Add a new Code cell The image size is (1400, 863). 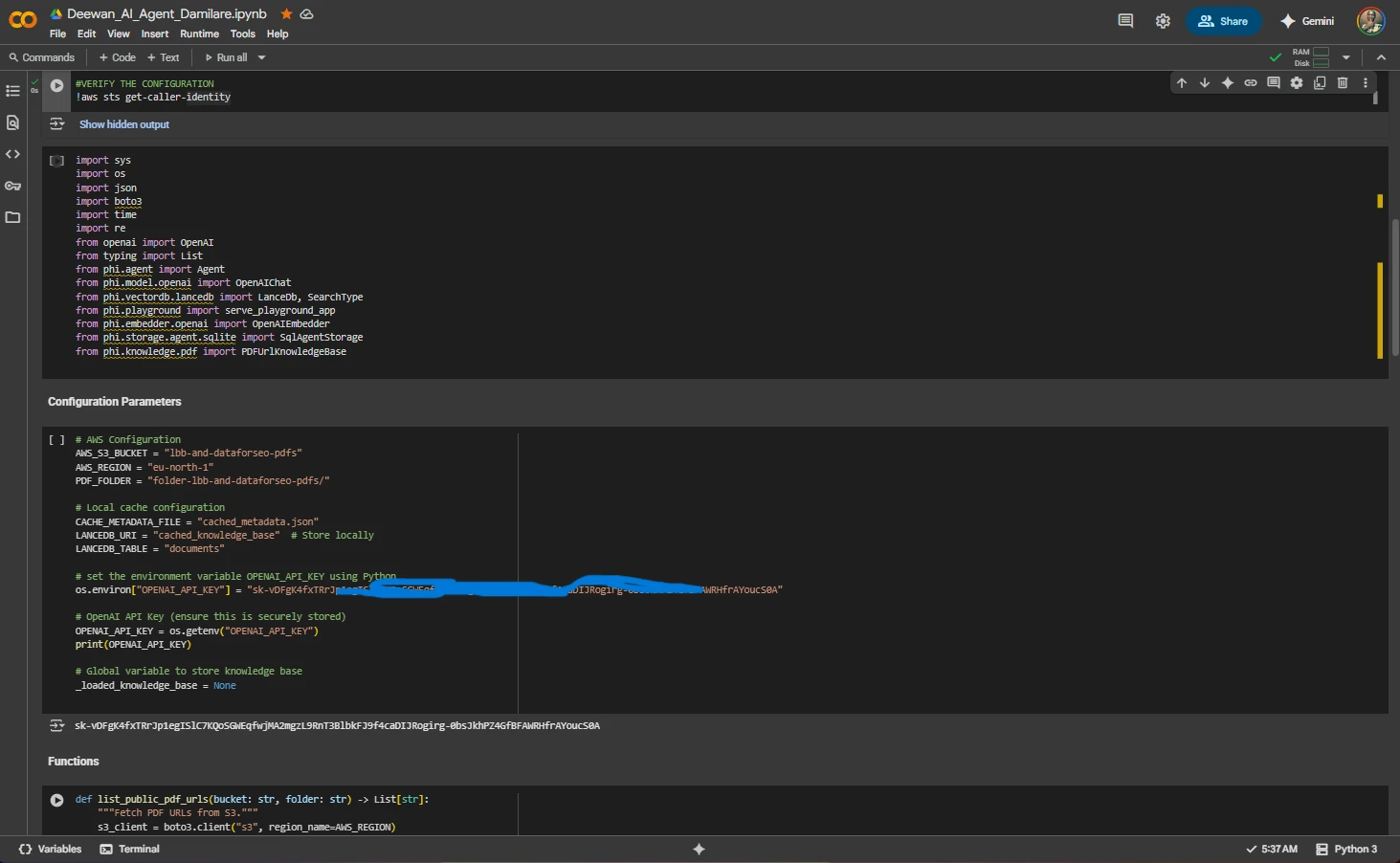tap(118, 57)
